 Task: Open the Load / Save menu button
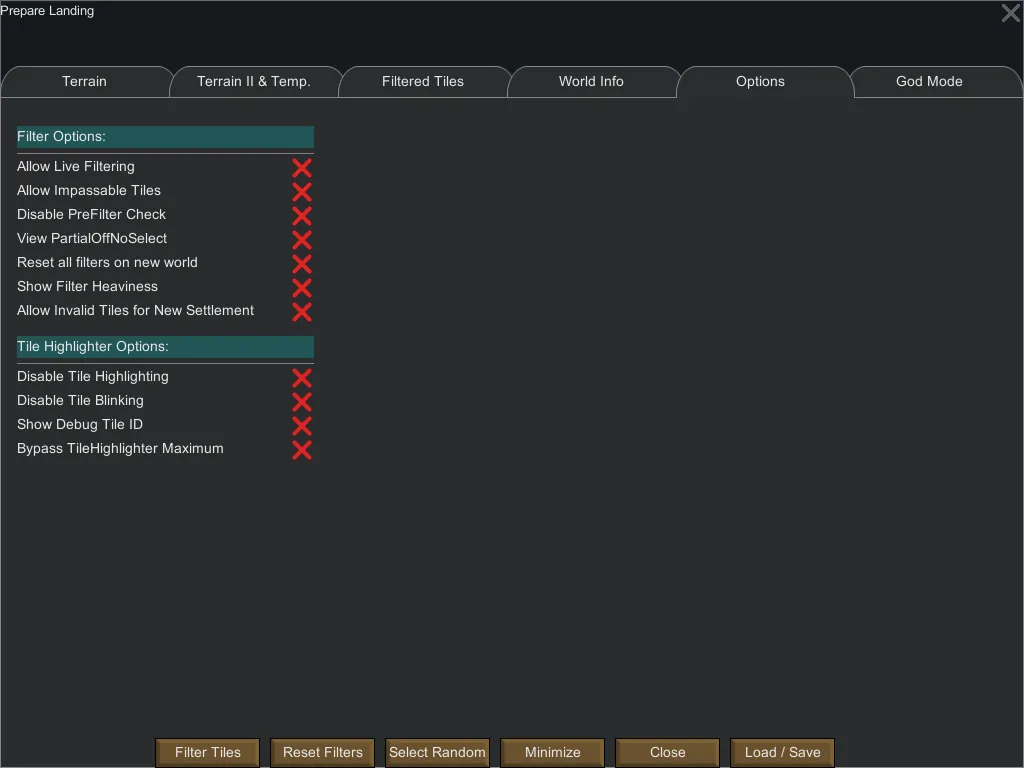(x=782, y=753)
